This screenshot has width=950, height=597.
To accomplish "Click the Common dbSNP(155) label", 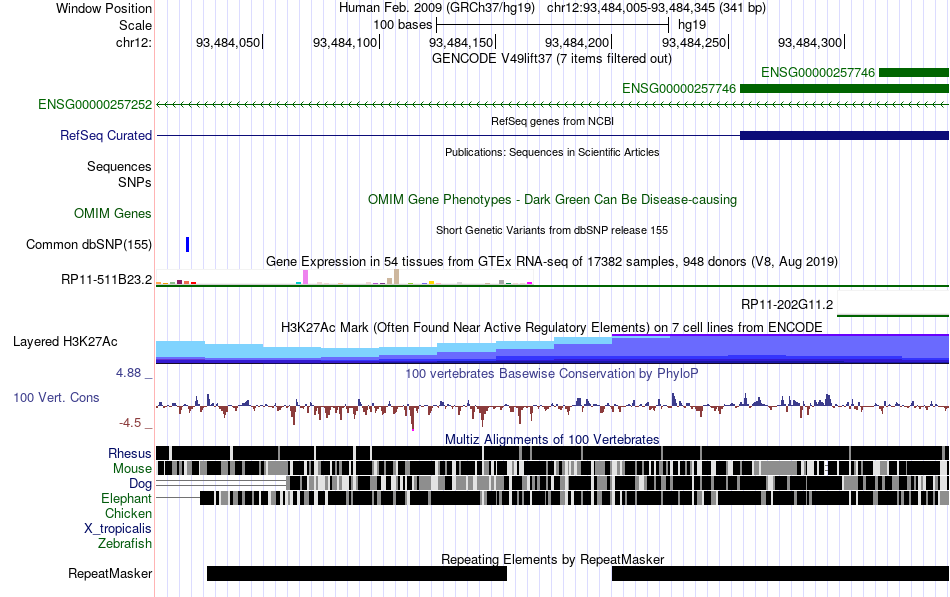I will point(89,244).
